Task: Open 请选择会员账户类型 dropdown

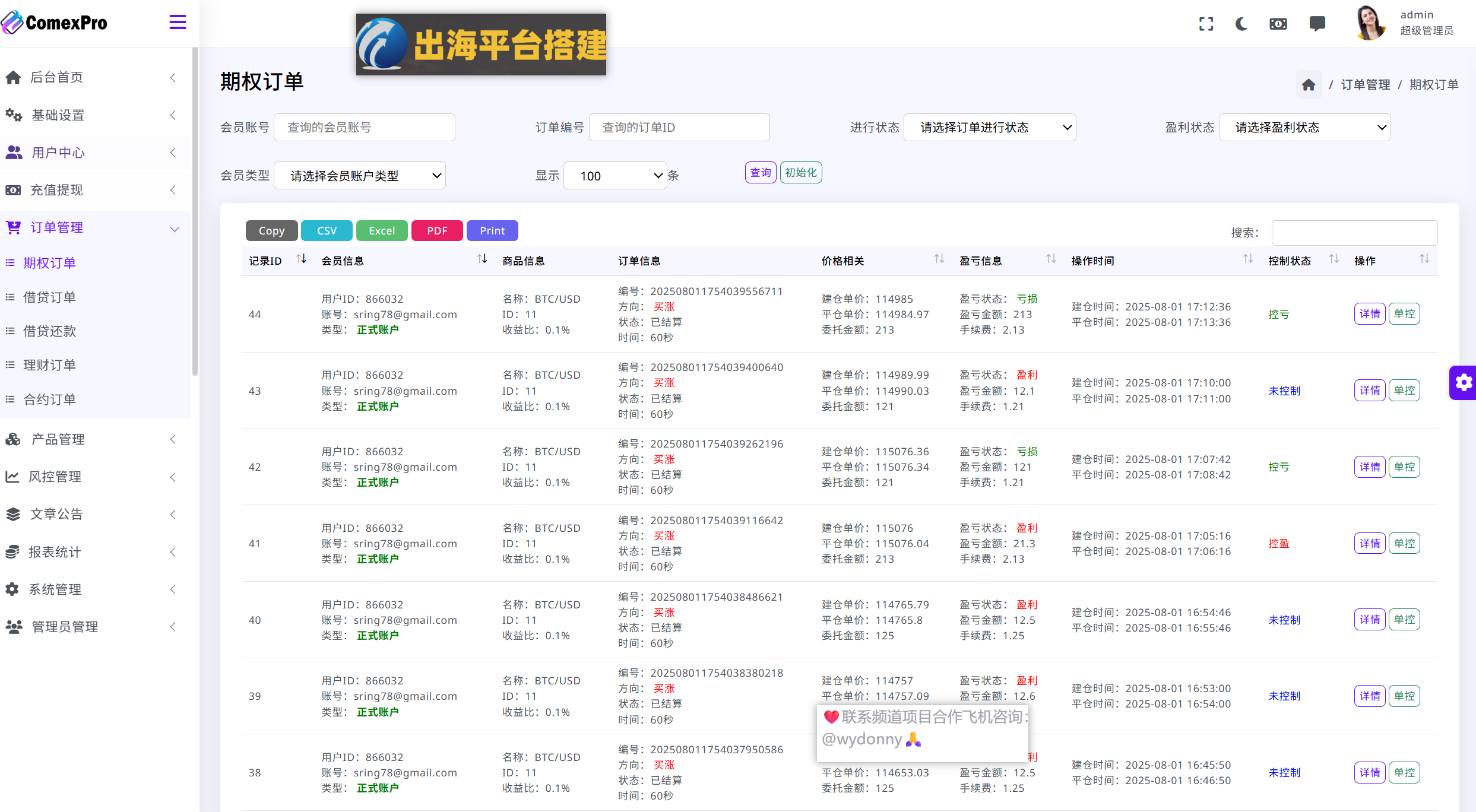Action: point(359,176)
